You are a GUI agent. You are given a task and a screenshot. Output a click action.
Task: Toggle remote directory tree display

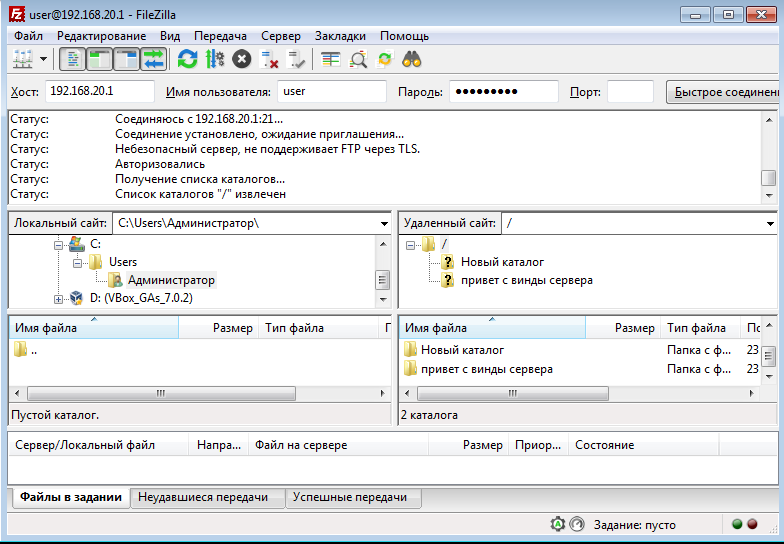pos(126,60)
